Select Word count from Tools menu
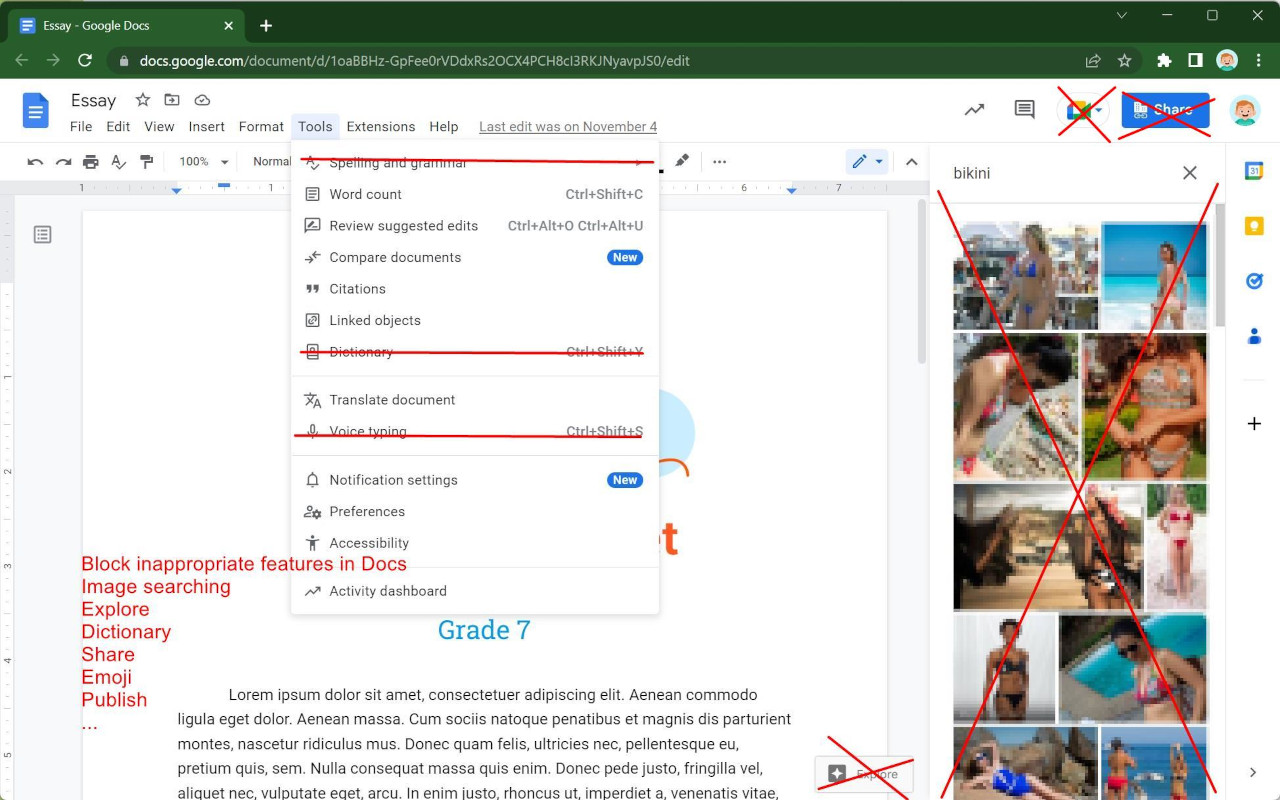Screen dimensions: 1280x800 366,194
